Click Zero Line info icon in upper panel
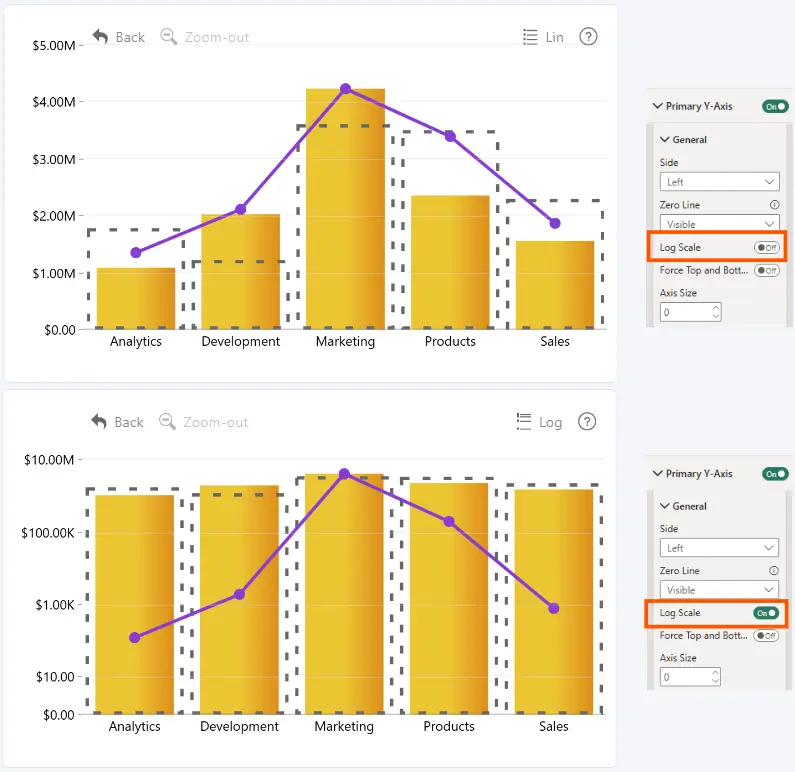The image size is (795, 772). pyautogui.click(x=774, y=205)
